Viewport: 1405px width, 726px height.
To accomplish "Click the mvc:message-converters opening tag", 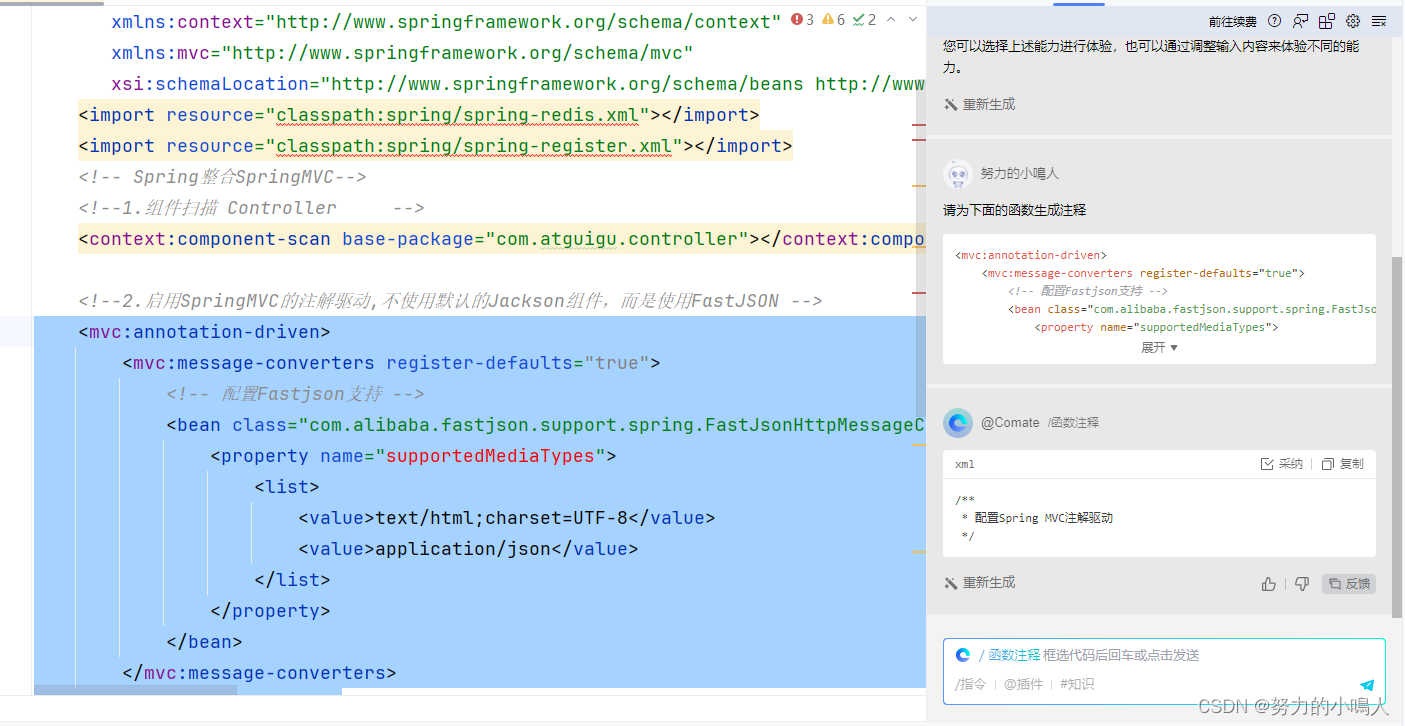I will [391, 363].
